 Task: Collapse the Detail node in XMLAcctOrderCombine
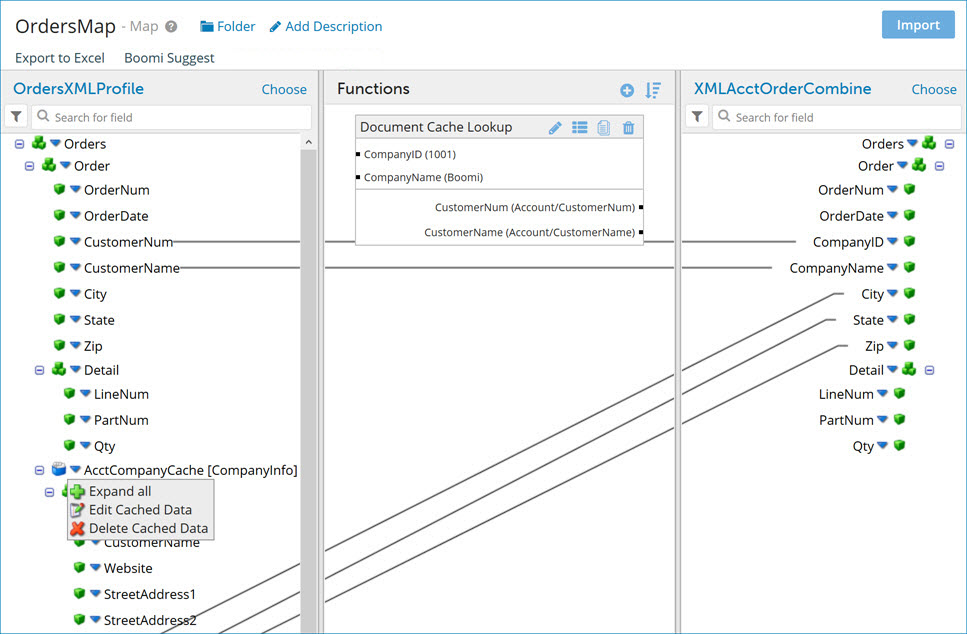tap(928, 369)
